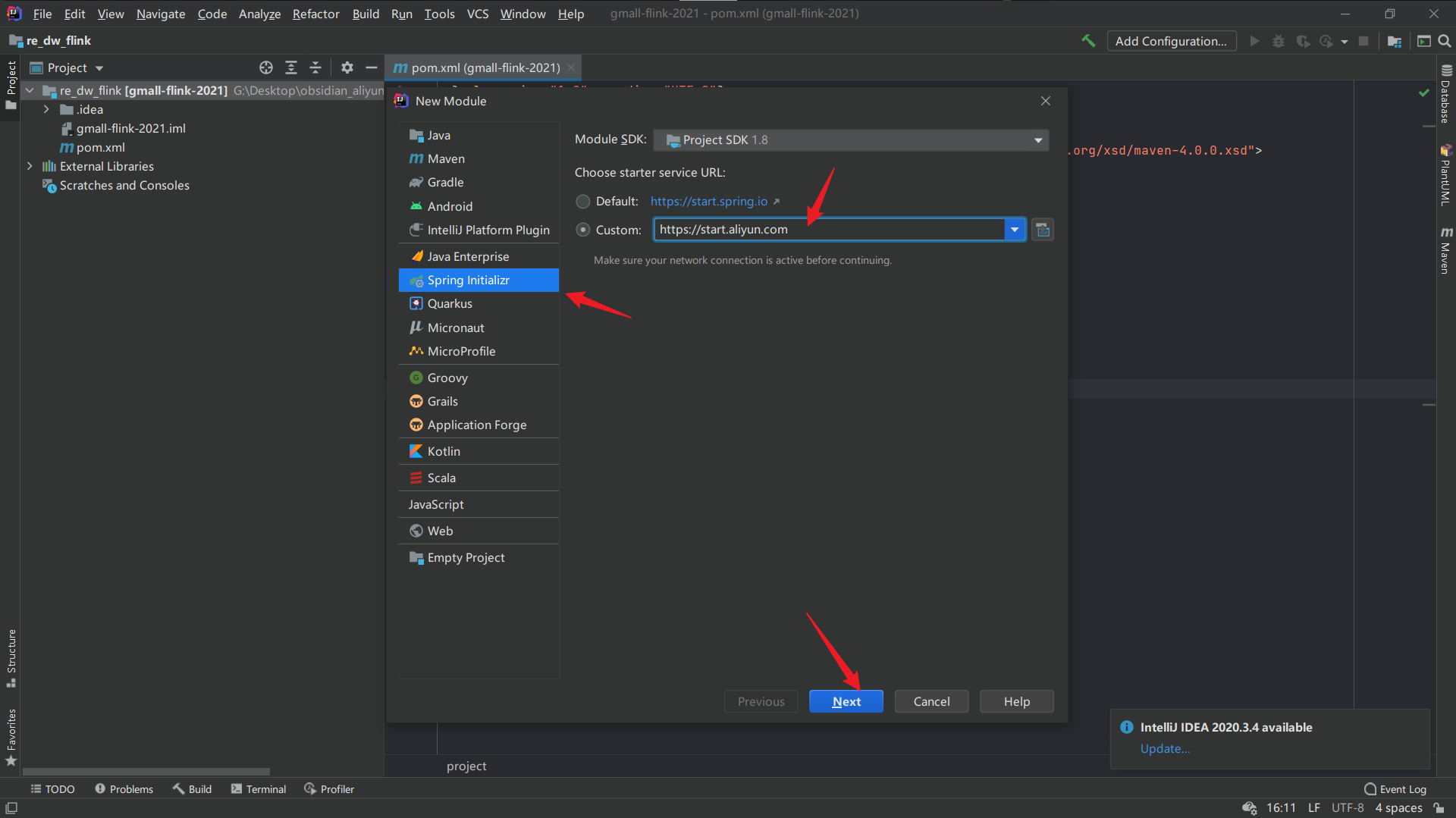
Task: Click the Cancel button in New Module
Action: [931, 701]
